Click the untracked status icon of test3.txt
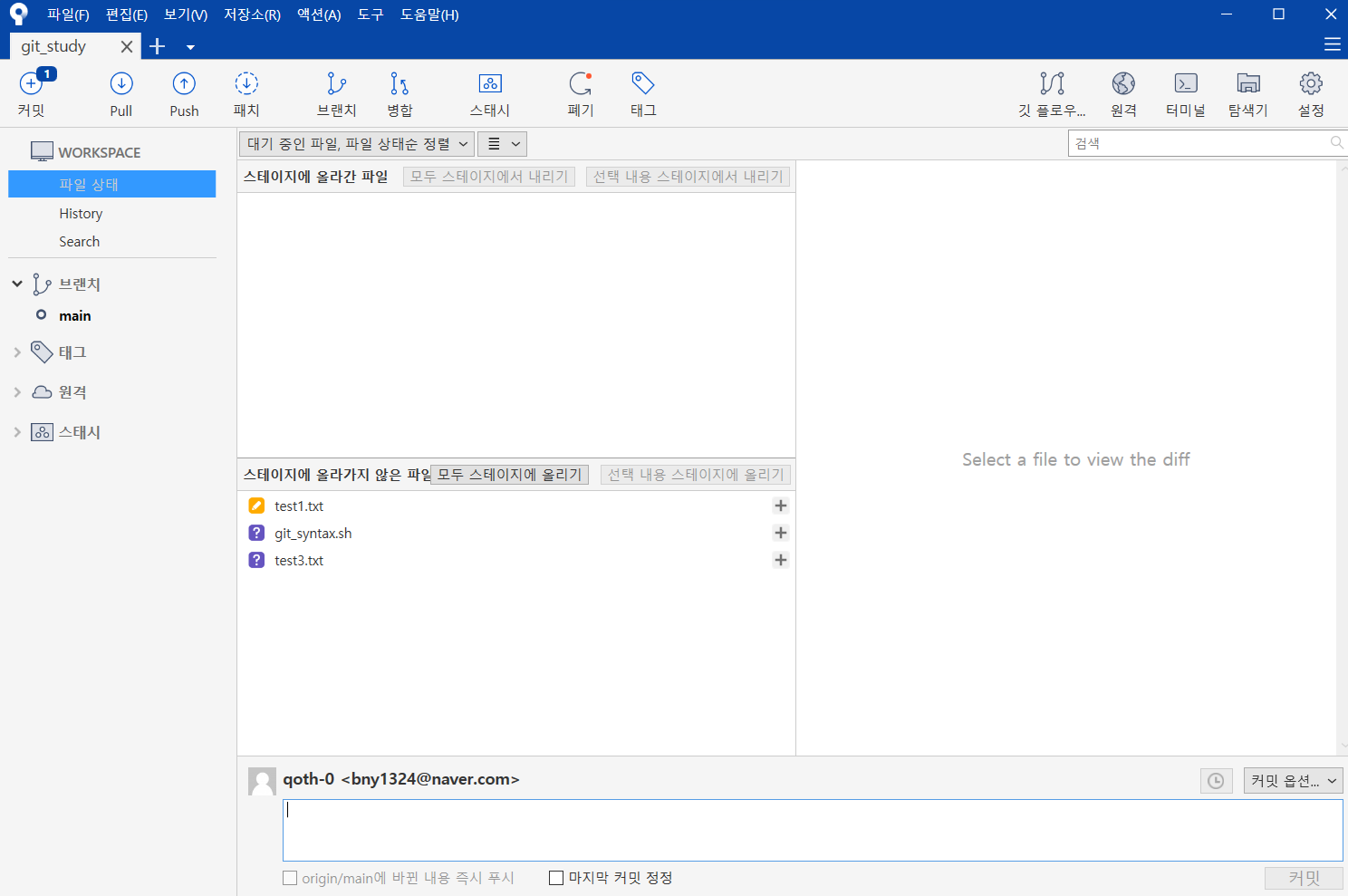 (256, 560)
